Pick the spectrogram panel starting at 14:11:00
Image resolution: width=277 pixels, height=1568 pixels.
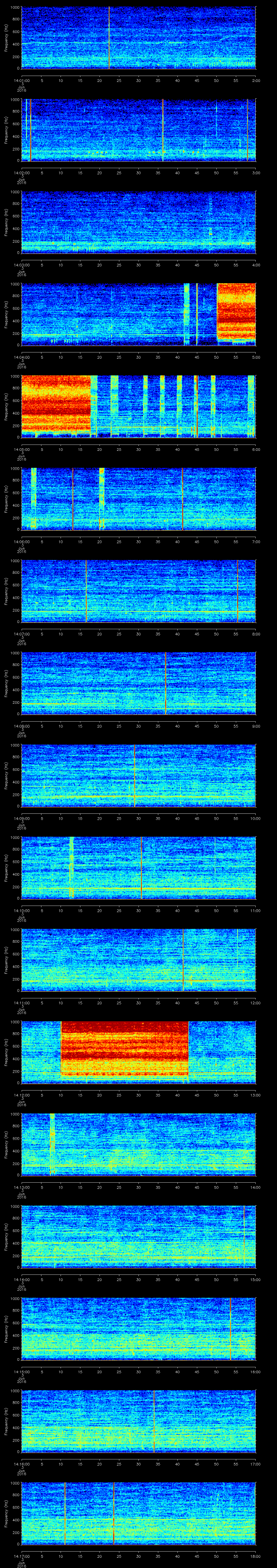click(x=139, y=960)
